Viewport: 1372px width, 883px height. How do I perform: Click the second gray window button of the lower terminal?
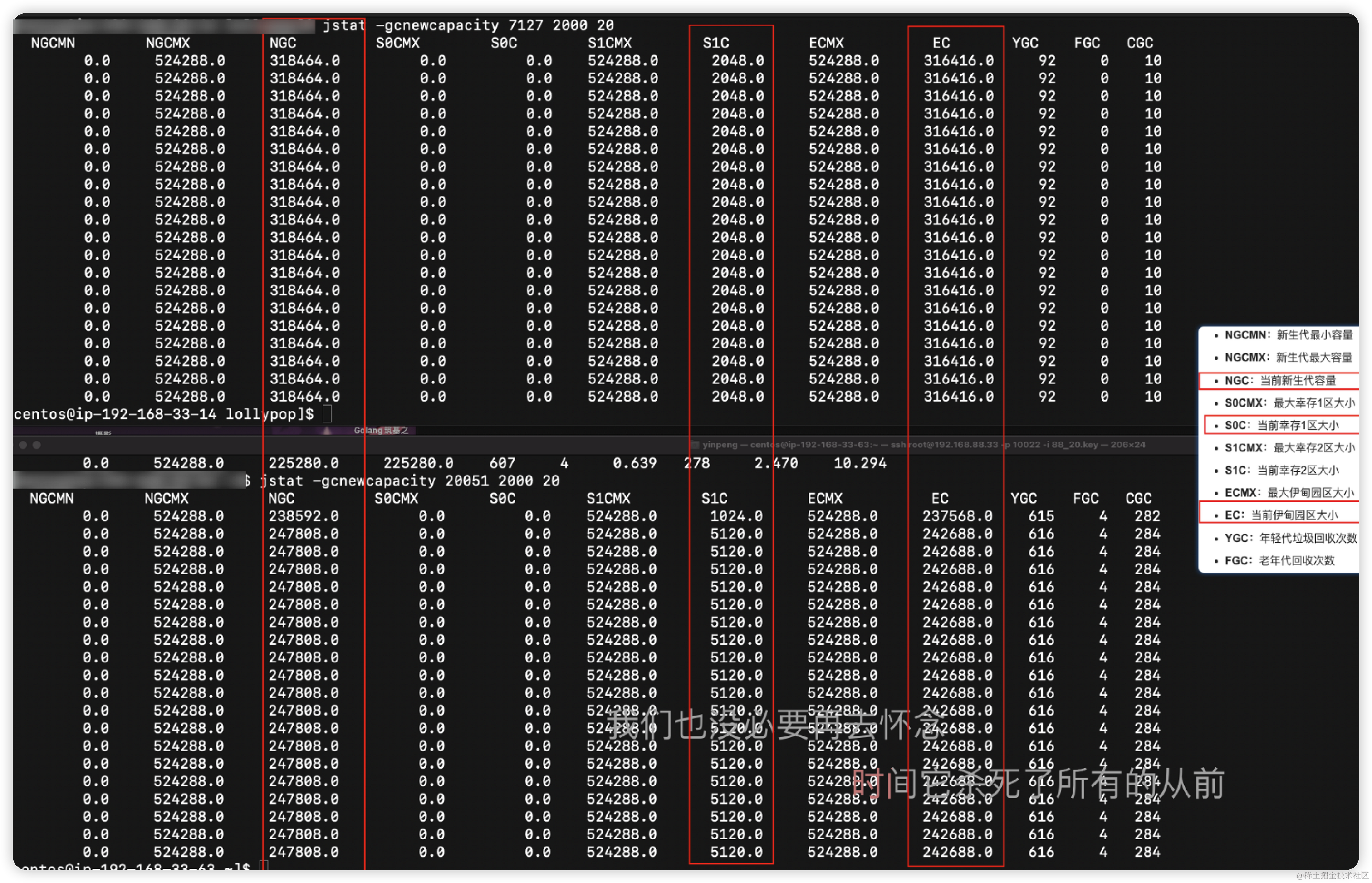pos(37,445)
